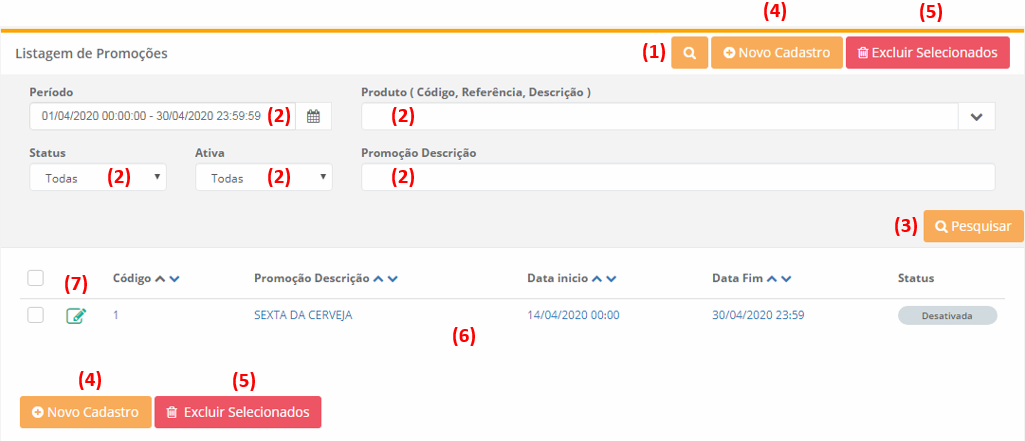Open the SEXTA DA CERVEJA promotion link

[303, 315]
